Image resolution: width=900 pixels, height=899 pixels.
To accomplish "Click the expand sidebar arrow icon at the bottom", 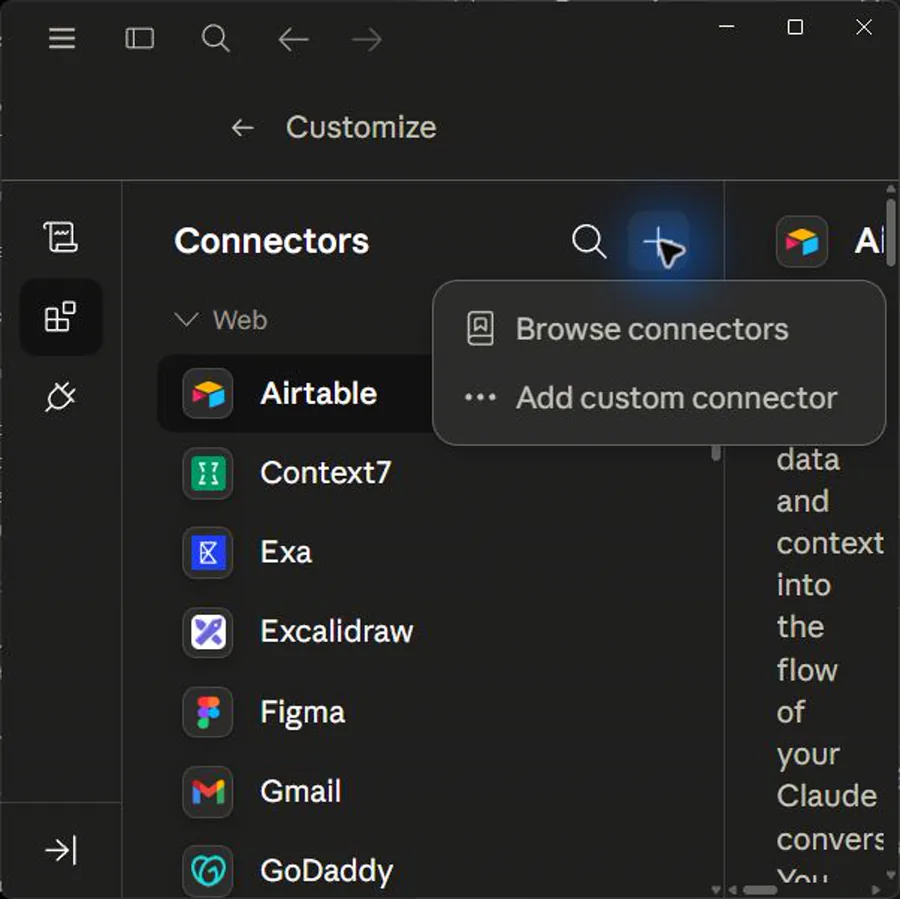I will click(x=61, y=850).
